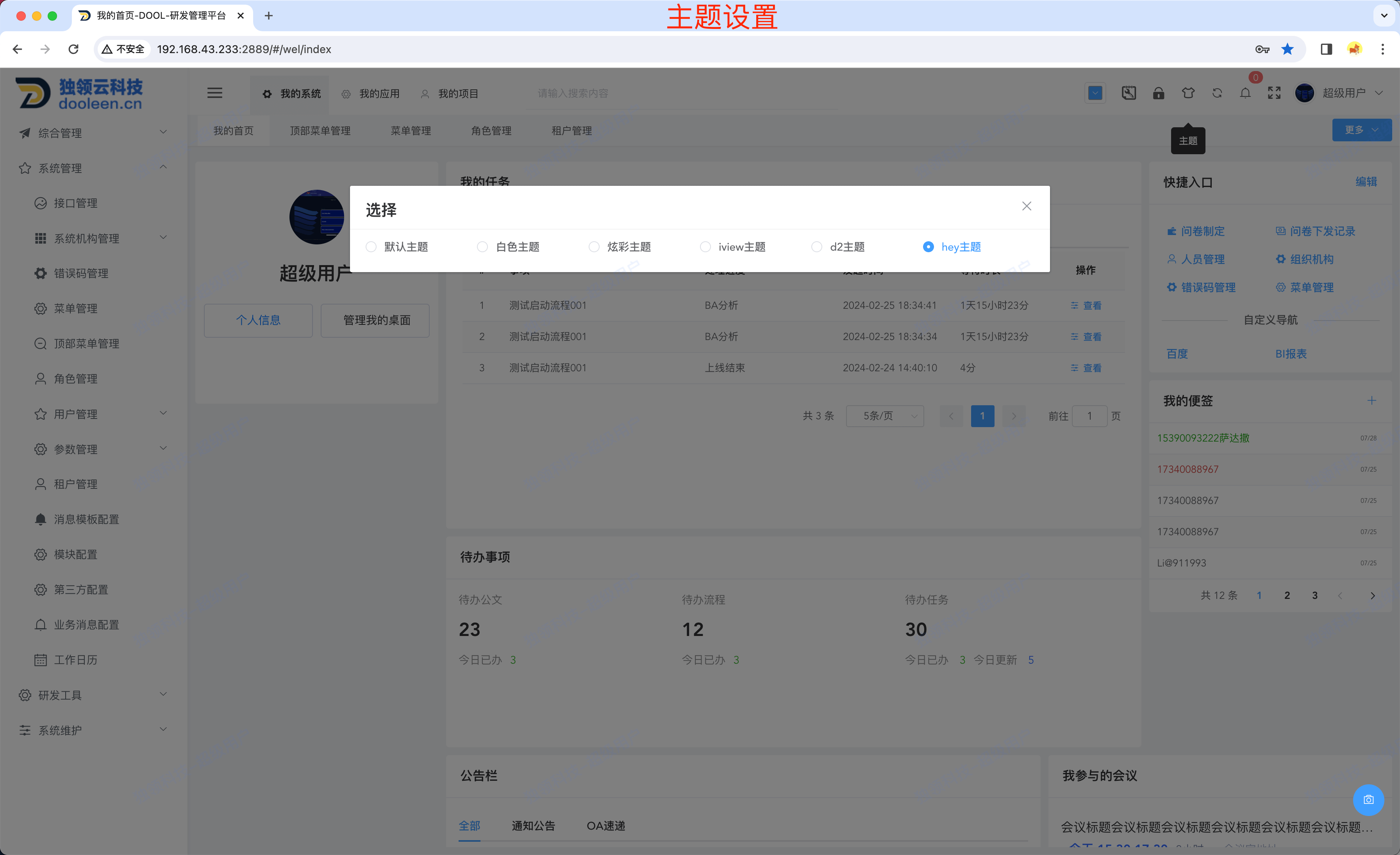Screen dimensions: 1400x855
Task: Open the 租户管理 tab
Action: [x=571, y=130]
